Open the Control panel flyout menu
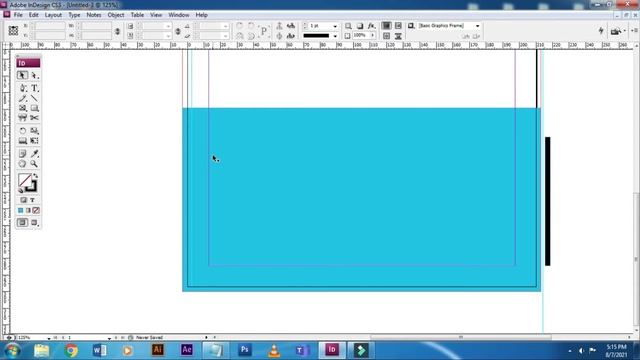Viewport: 640px width, 360px height. (634, 31)
